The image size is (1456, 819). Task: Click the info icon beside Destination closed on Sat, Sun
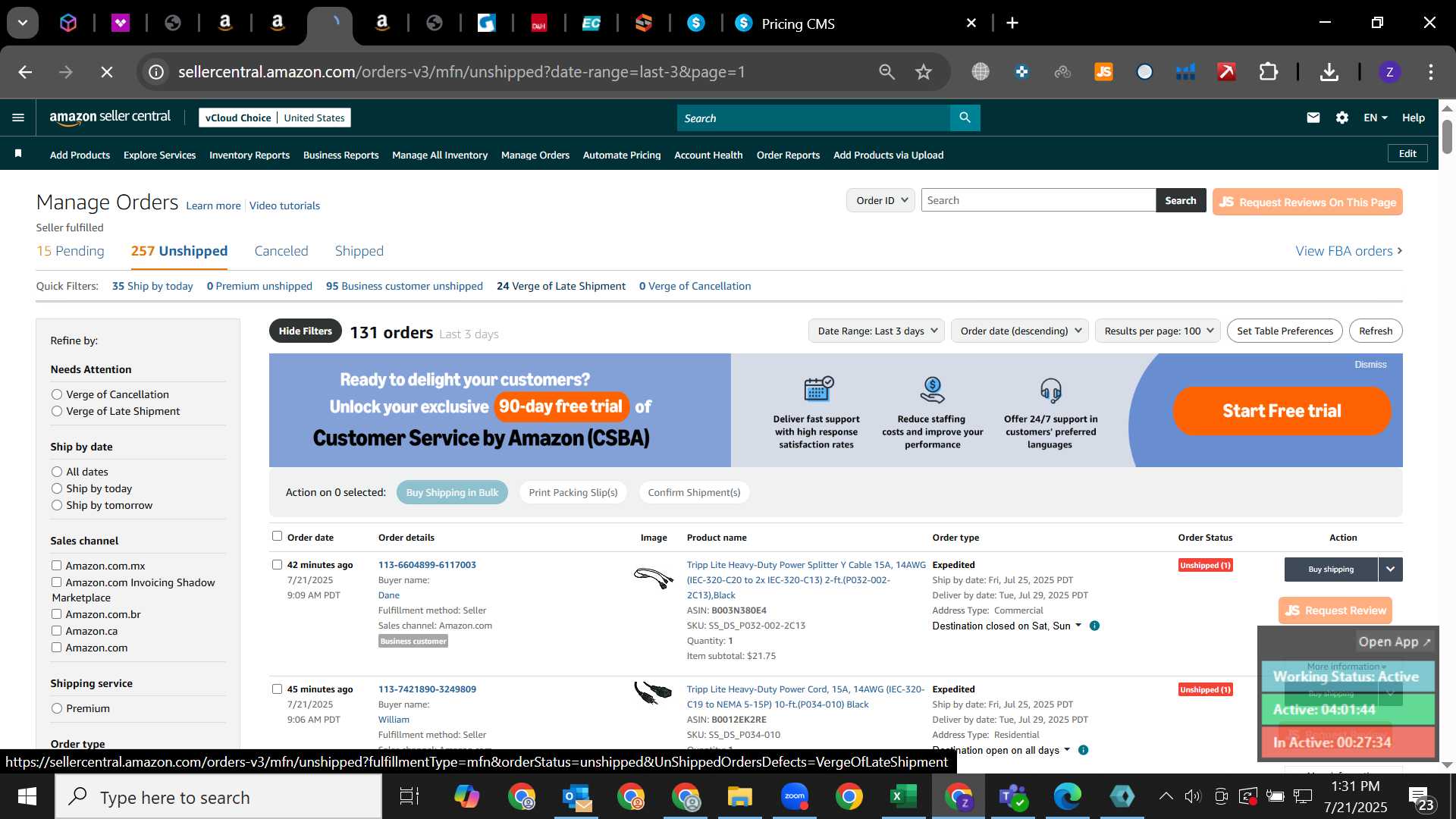tap(1094, 626)
